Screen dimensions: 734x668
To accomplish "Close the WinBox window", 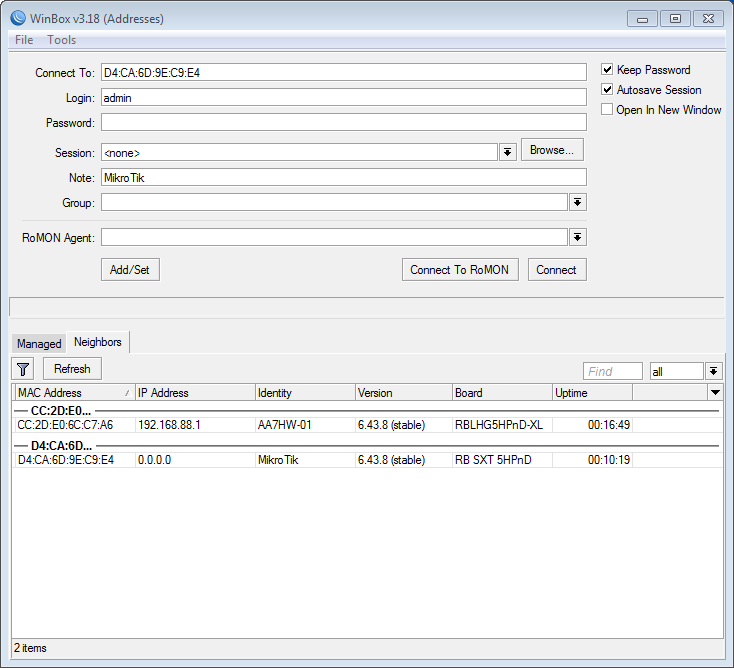I will point(708,19).
